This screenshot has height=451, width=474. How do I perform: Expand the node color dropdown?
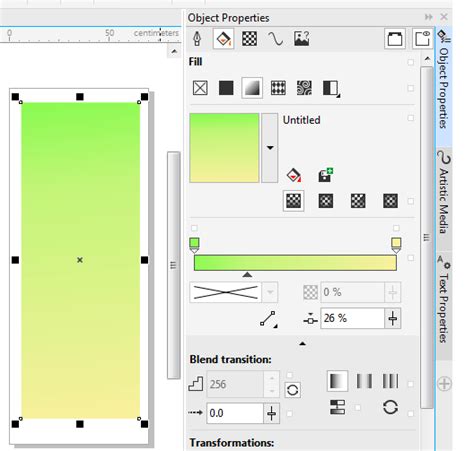[270, 292]
